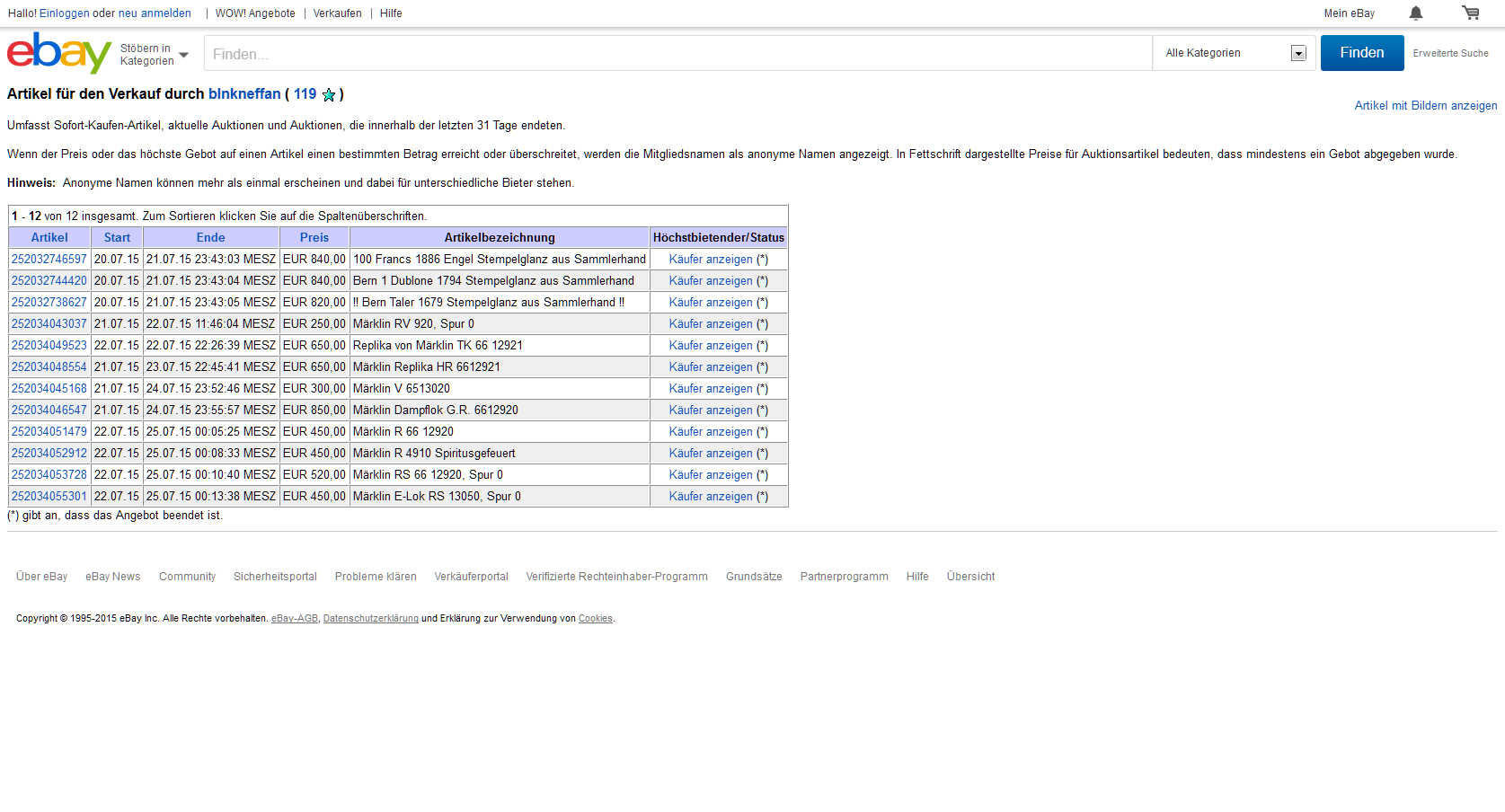Open Partnerprogramm footer link
Viewport: 1505px width, 812px height.
845,577
